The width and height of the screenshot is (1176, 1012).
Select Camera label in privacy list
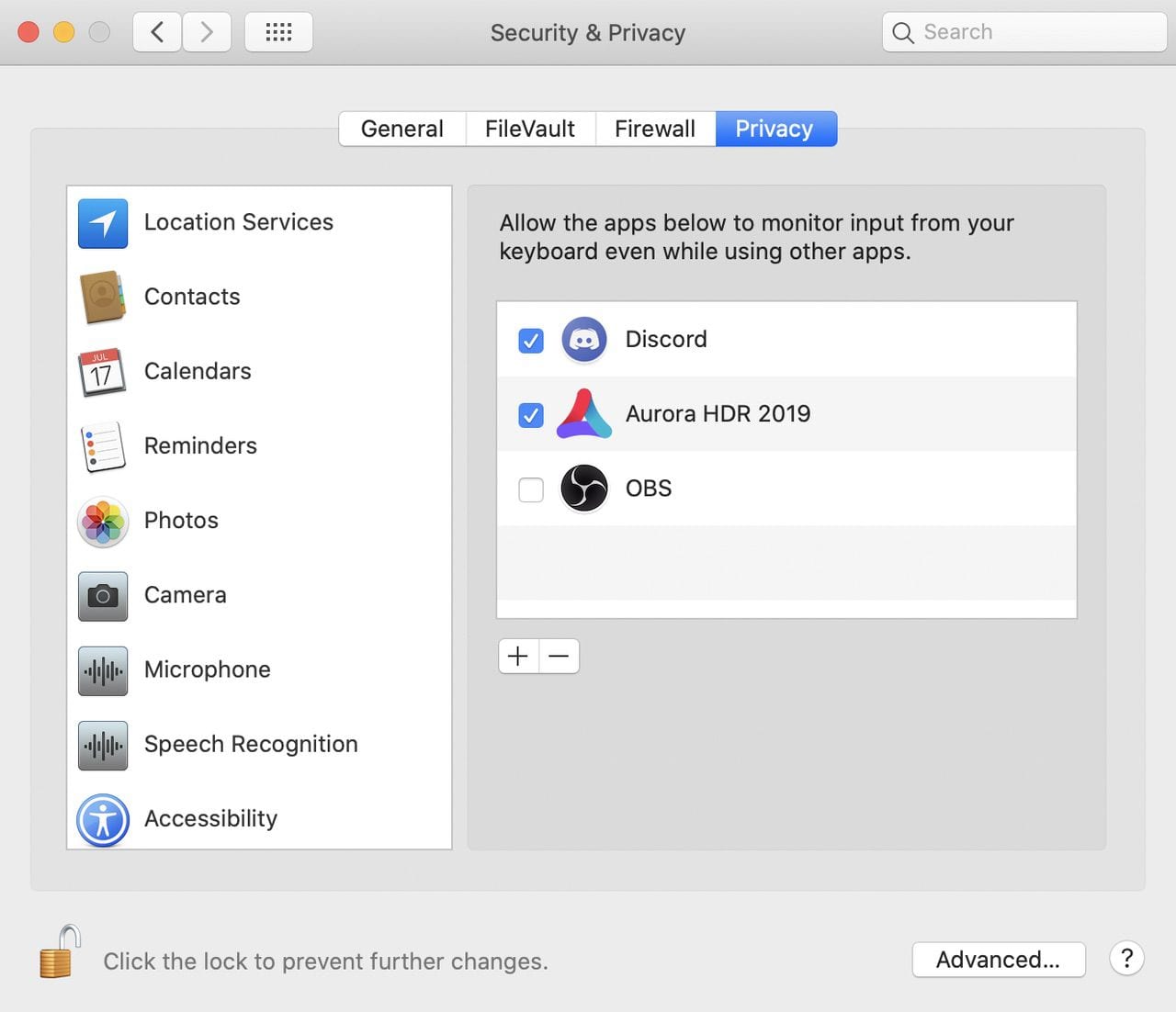pos(185,595)
